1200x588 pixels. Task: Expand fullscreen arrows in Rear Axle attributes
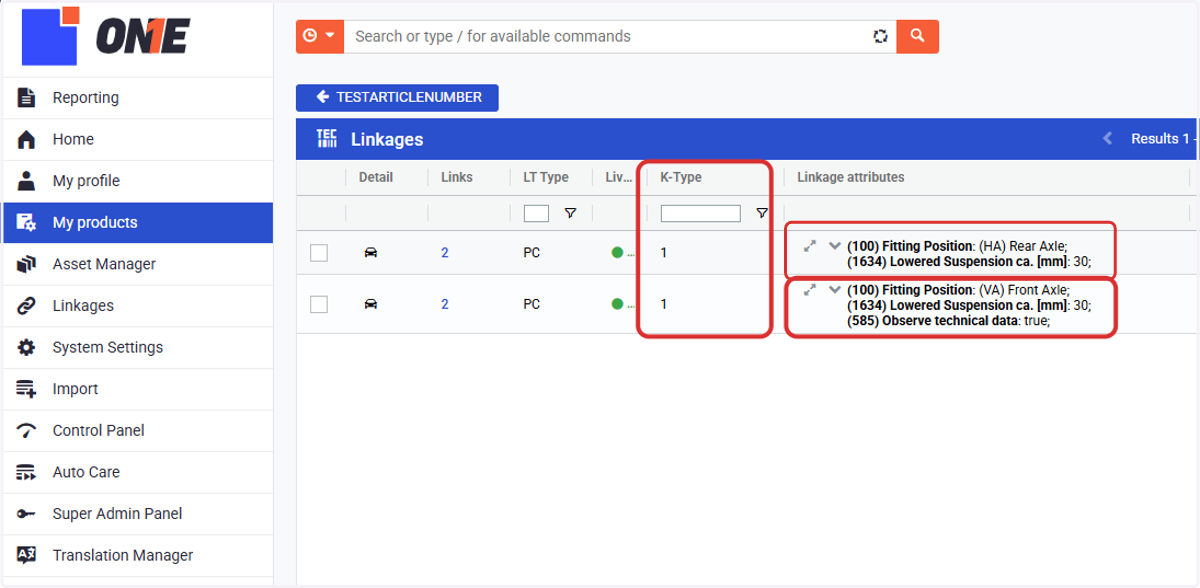coord(811,245)
